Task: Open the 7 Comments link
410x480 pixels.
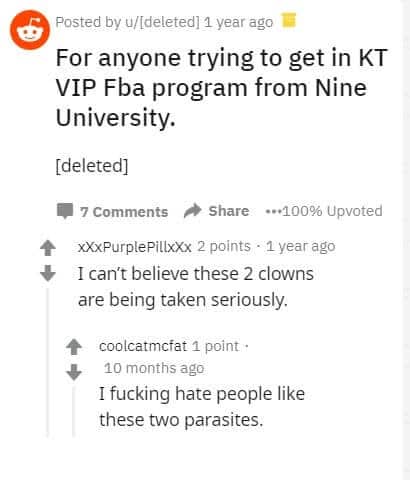Action: 124,212
